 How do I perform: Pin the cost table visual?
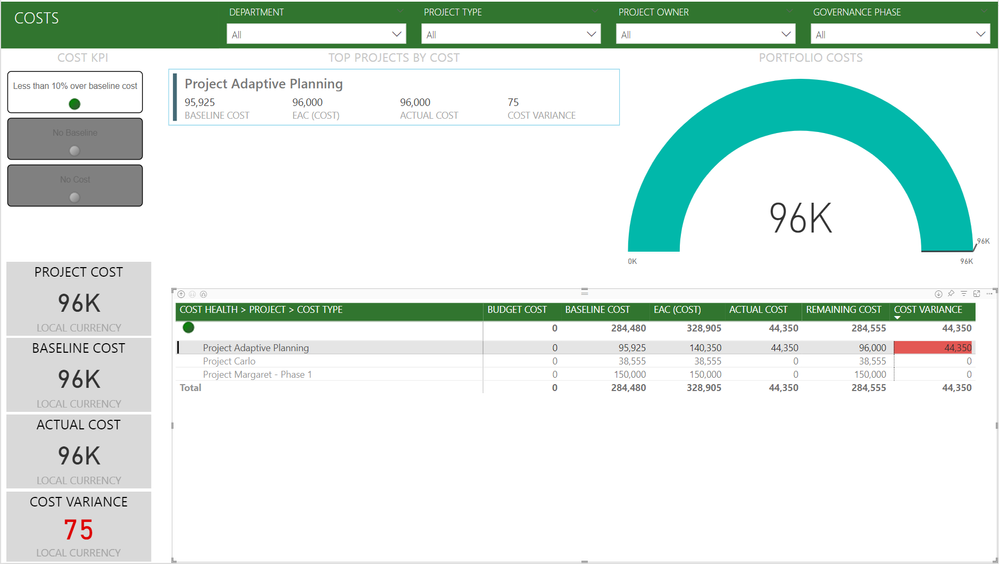pos(951,294)
